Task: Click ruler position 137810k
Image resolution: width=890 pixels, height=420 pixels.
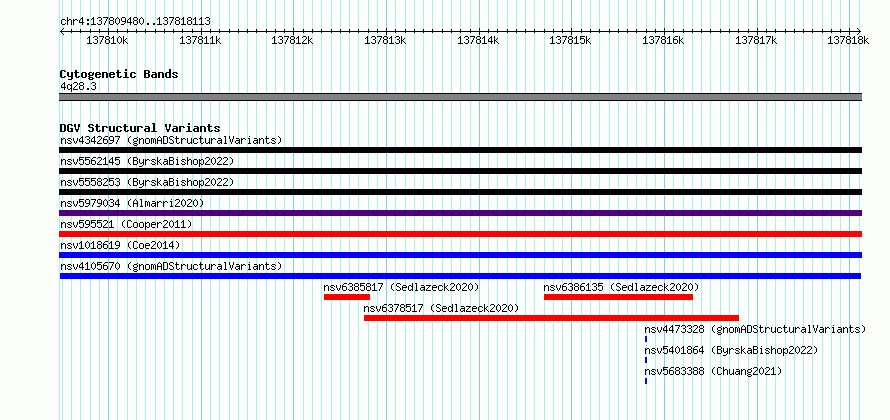Action: (x=107, y=40)
